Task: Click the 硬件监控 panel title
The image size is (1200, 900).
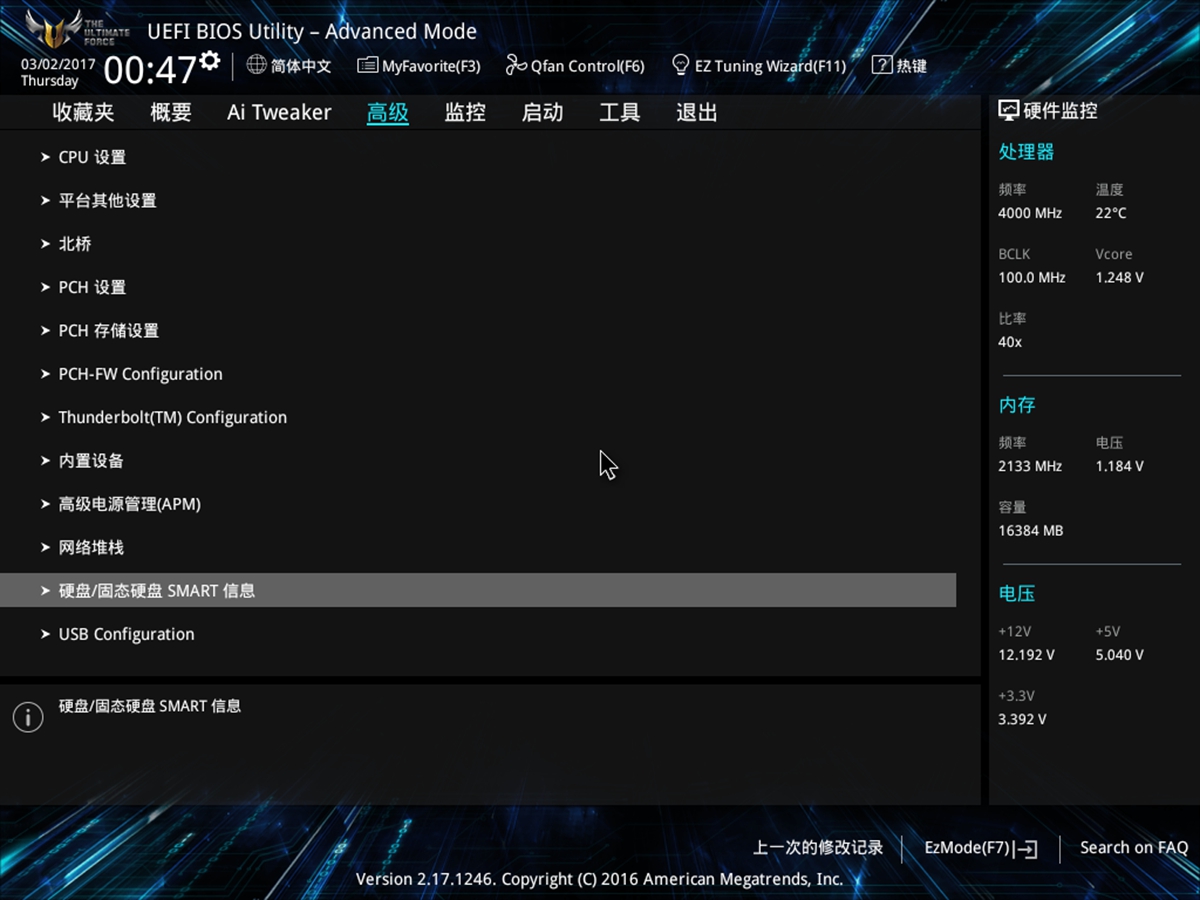Action: [1060, 111]
